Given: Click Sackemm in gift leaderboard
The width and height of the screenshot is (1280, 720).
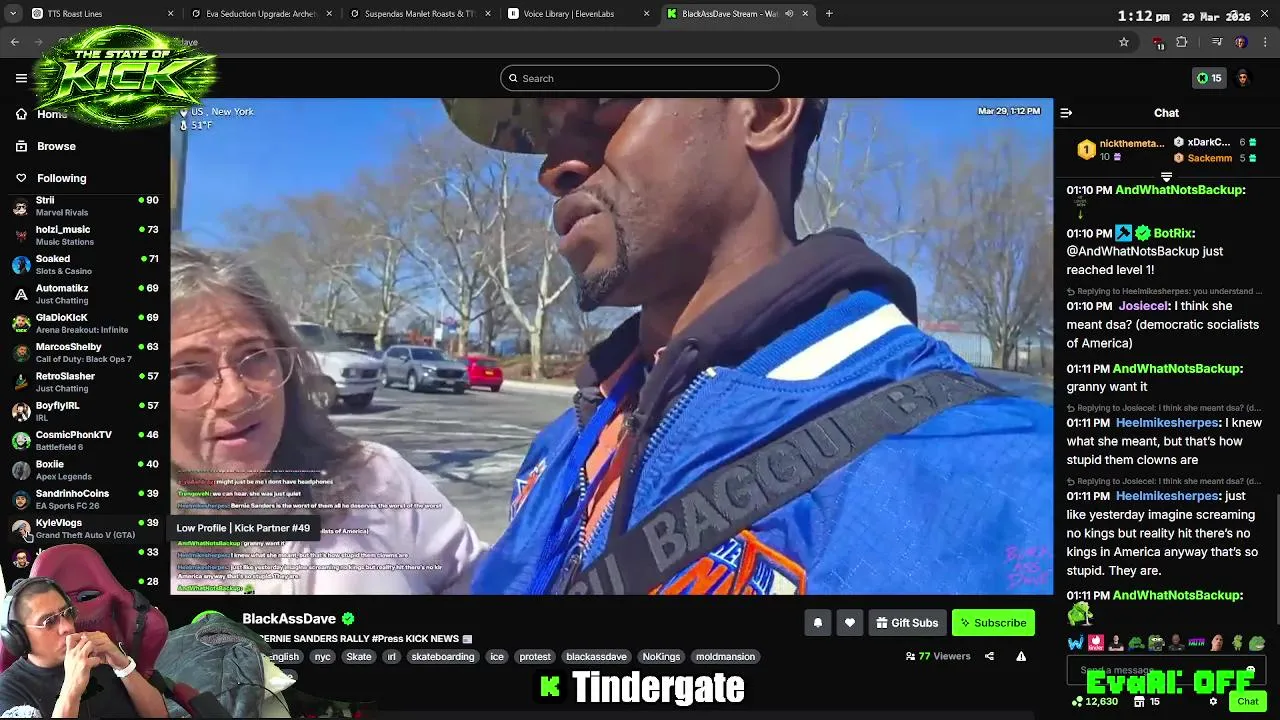Looking at the screenshot, I should 1210,158.
